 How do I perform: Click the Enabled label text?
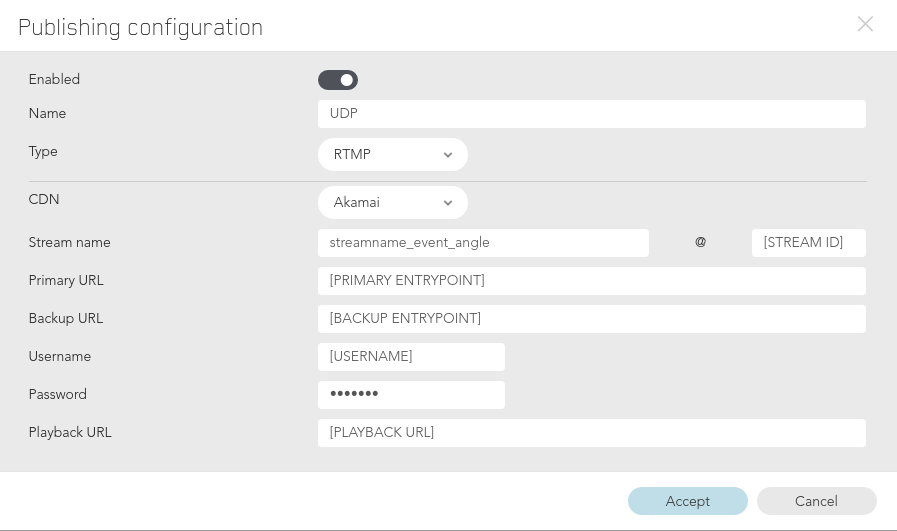pyautogui.click(x=54, y=79)
